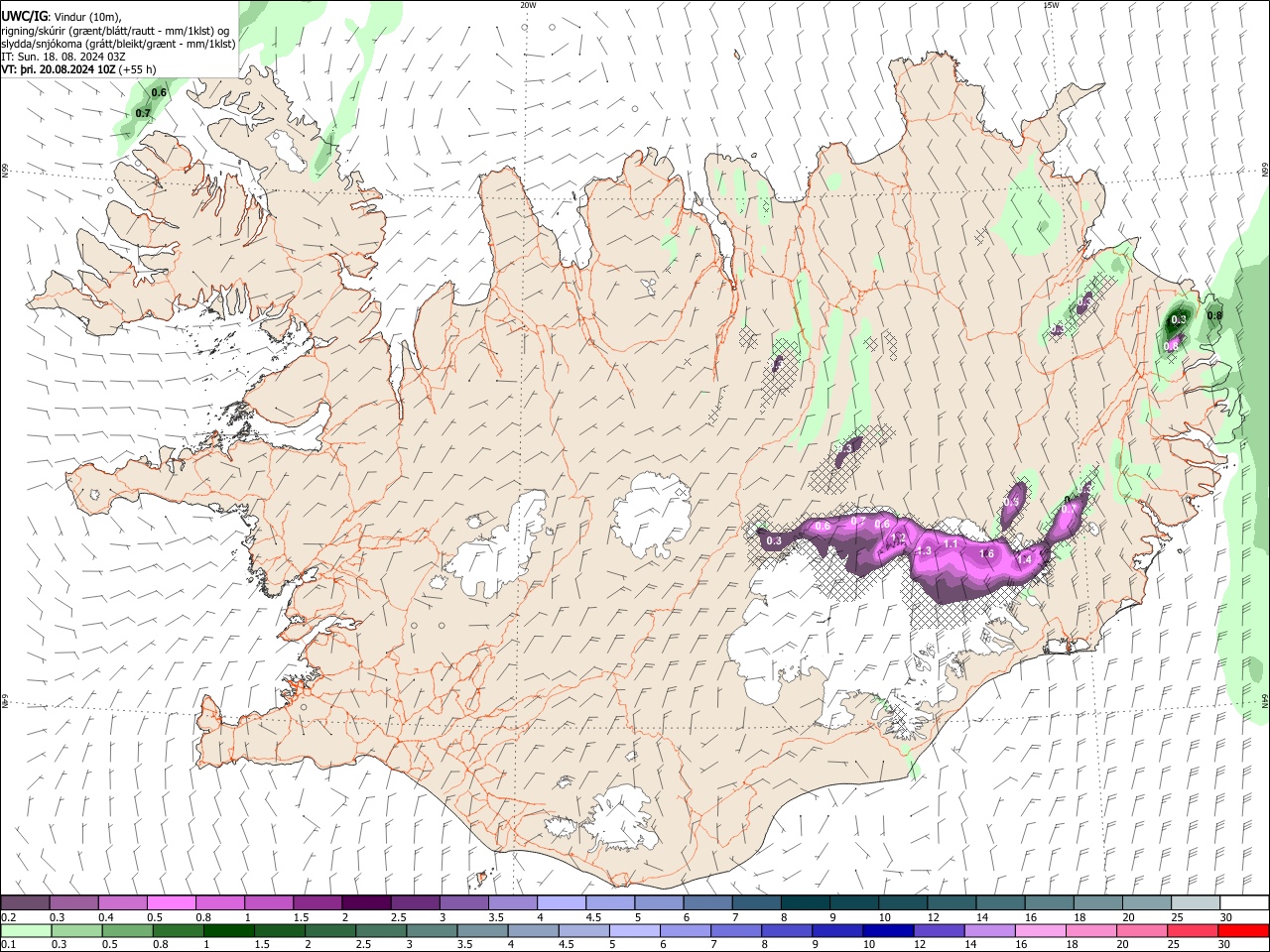This screenshot has width=1270, height=952.
Task: Click the '1.2' snowfall value in the purple band
Action: (898, 537)
